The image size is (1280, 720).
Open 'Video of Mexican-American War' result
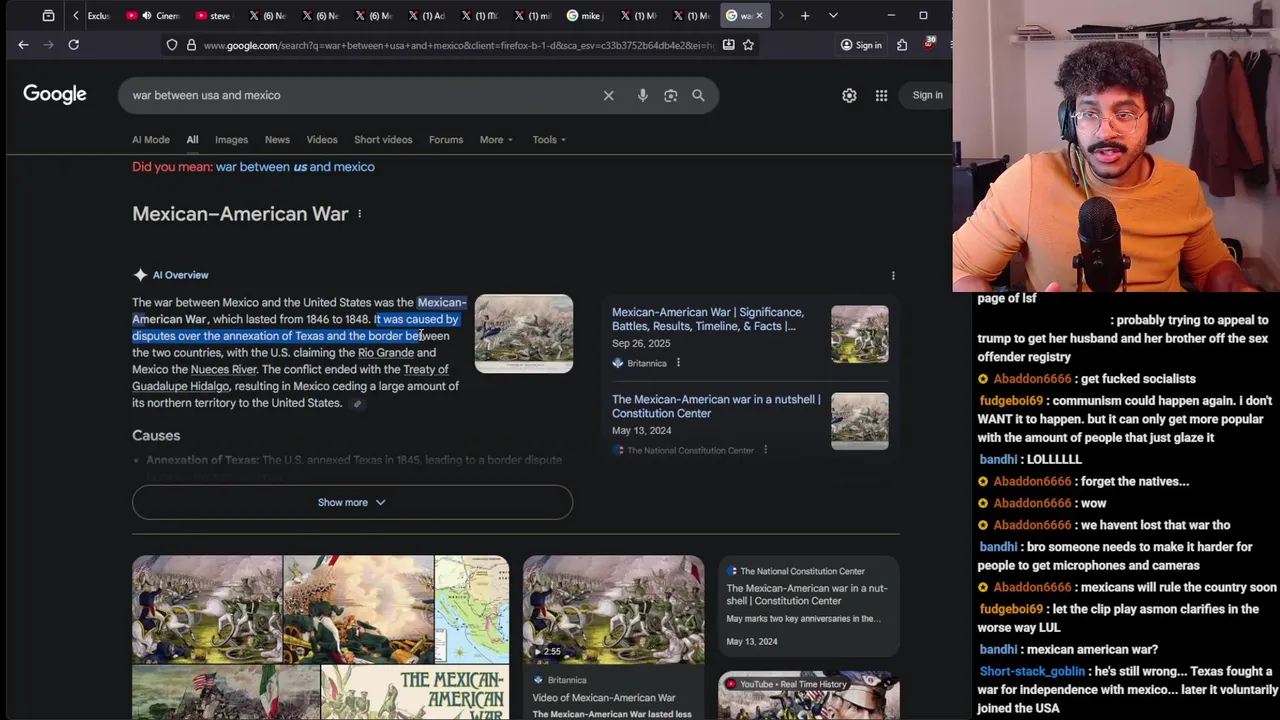tap(604, 698)
